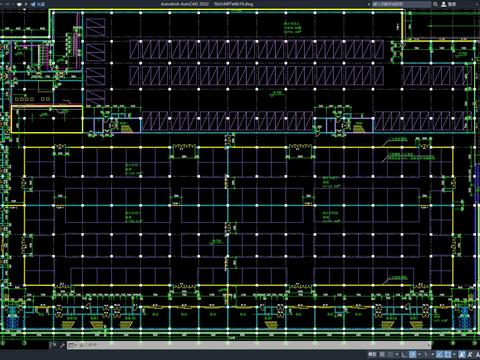Toggle polar tracking in status bar

(x=412, y=354)
